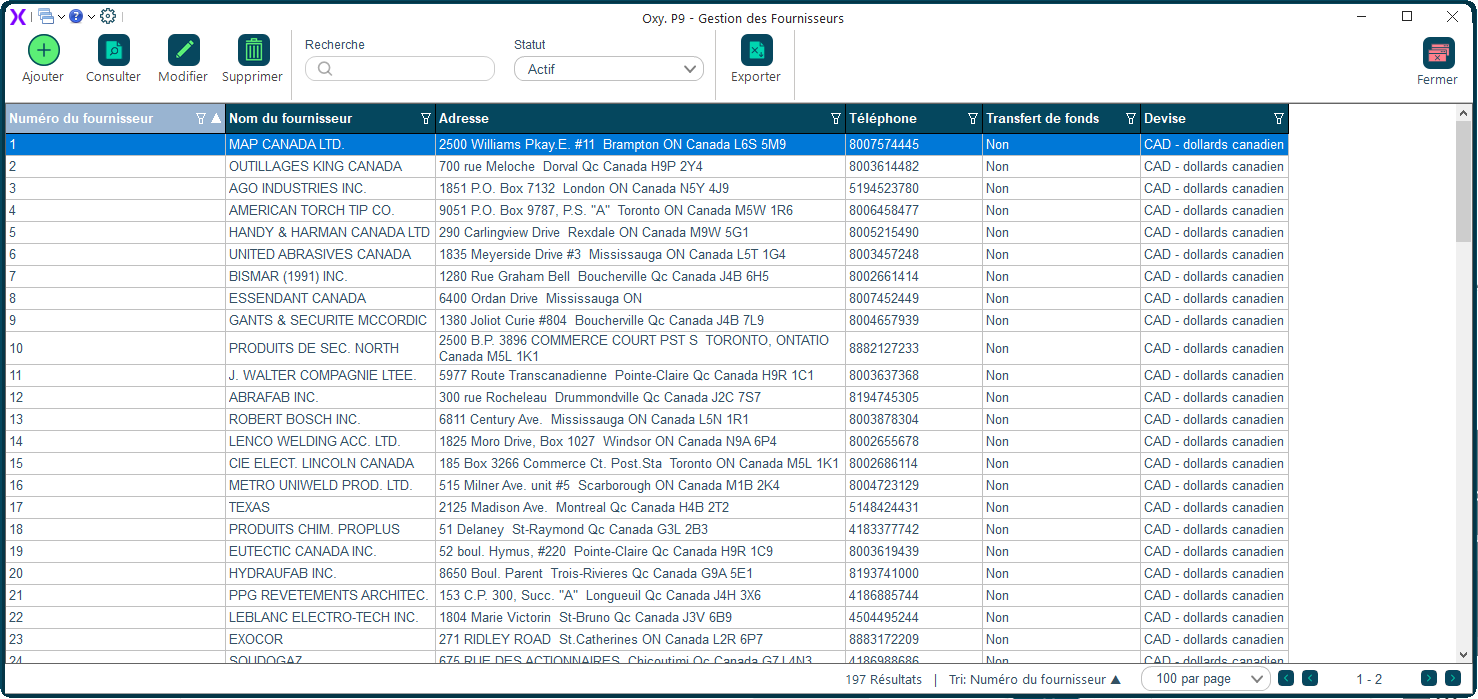Click the scrollbar down arrow
The image size is (1478, 699).
pos(1463,654)
